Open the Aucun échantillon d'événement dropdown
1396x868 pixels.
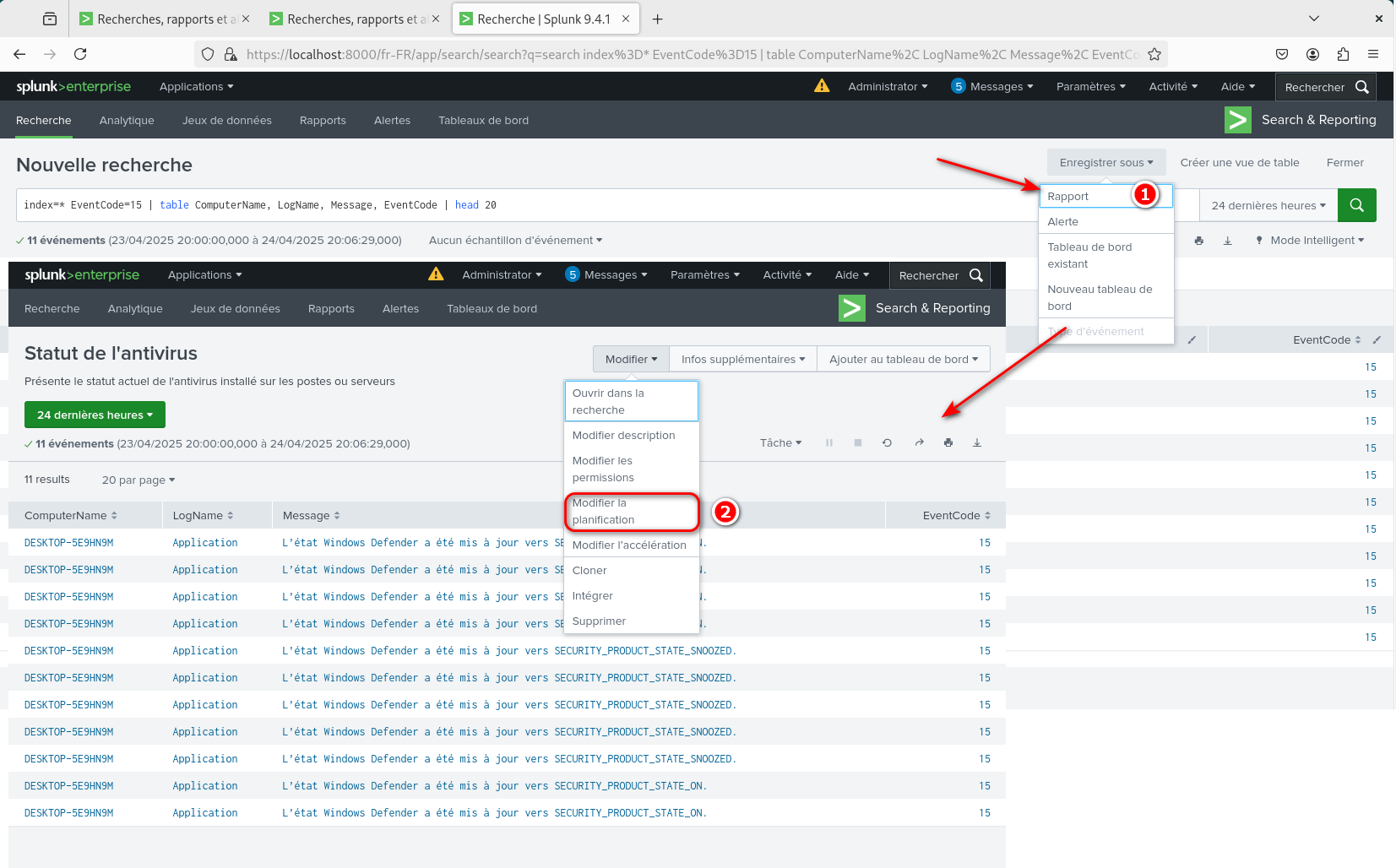516,240
